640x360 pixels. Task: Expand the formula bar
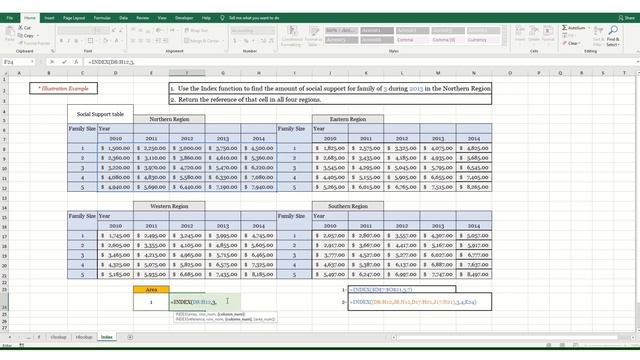(637, 62)
